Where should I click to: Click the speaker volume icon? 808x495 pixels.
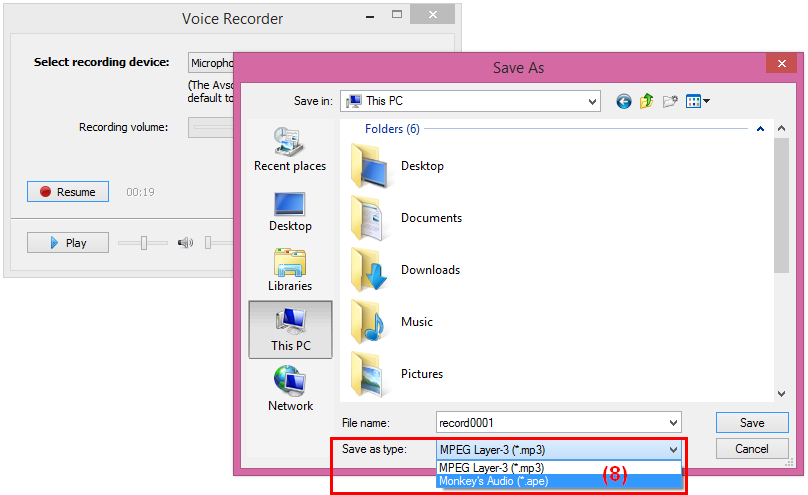pyautogui.click(x=185, y=243)
